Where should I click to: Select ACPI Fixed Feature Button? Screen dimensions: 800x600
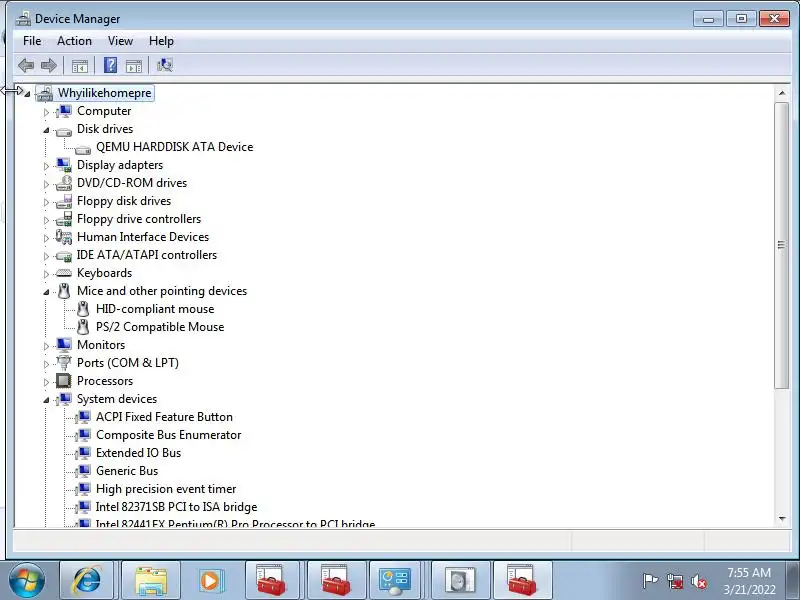tap(164, 417)
